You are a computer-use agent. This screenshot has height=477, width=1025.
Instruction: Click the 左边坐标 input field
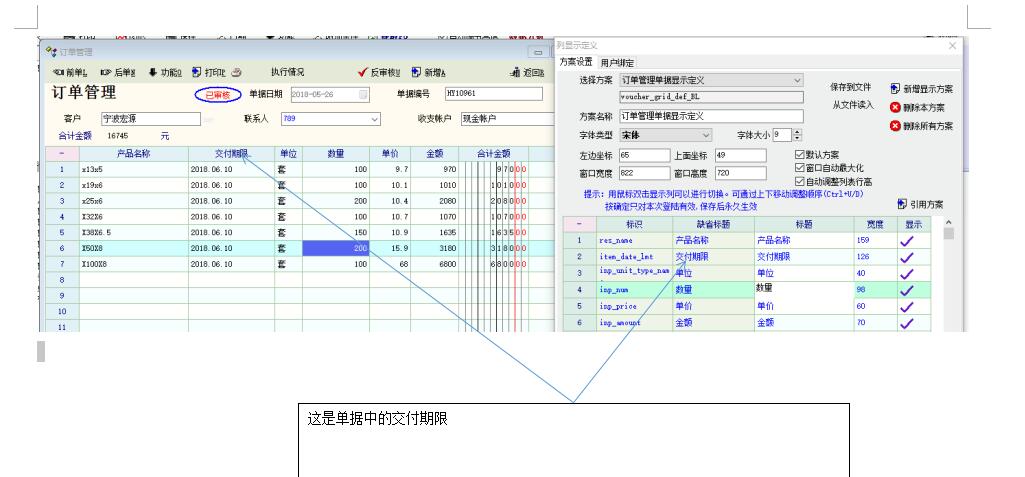[642, 155]
